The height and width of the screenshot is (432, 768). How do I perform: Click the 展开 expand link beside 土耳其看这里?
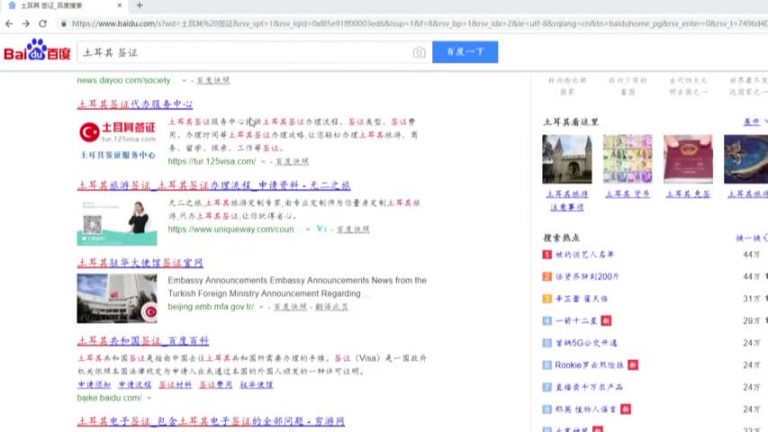point(753,122)
